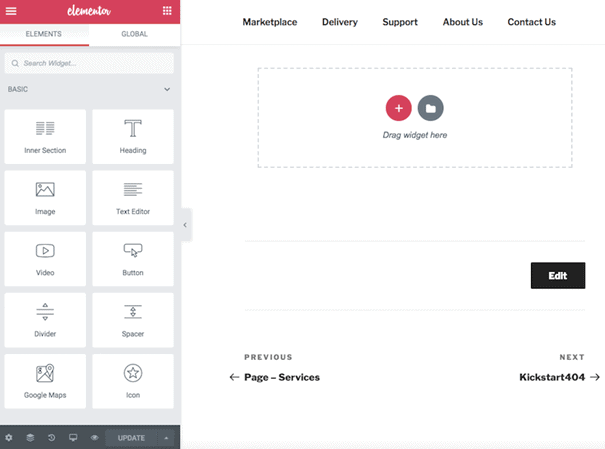The image size is (605, 449).
Task: Click the PREVIOUS navigation label
Action: (x=268, y=357)
